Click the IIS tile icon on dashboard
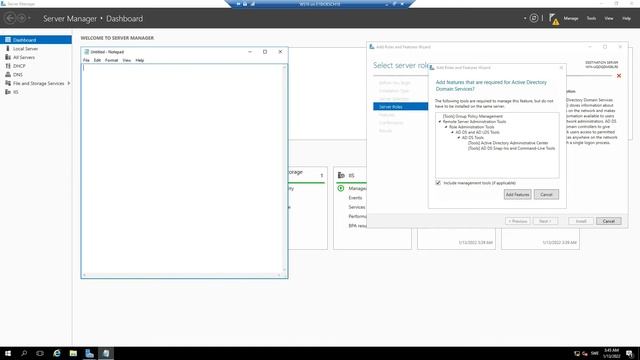This screenshot has width=640, height=360. [341, 175]
